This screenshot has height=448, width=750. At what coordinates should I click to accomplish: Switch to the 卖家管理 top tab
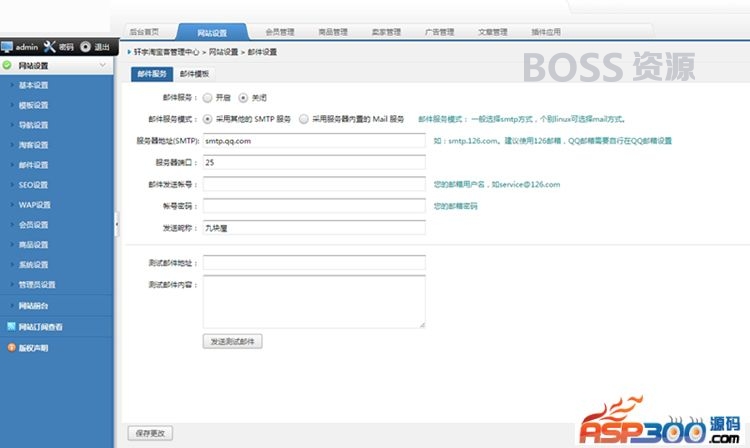pyautogui.click(x=386, y=32)
